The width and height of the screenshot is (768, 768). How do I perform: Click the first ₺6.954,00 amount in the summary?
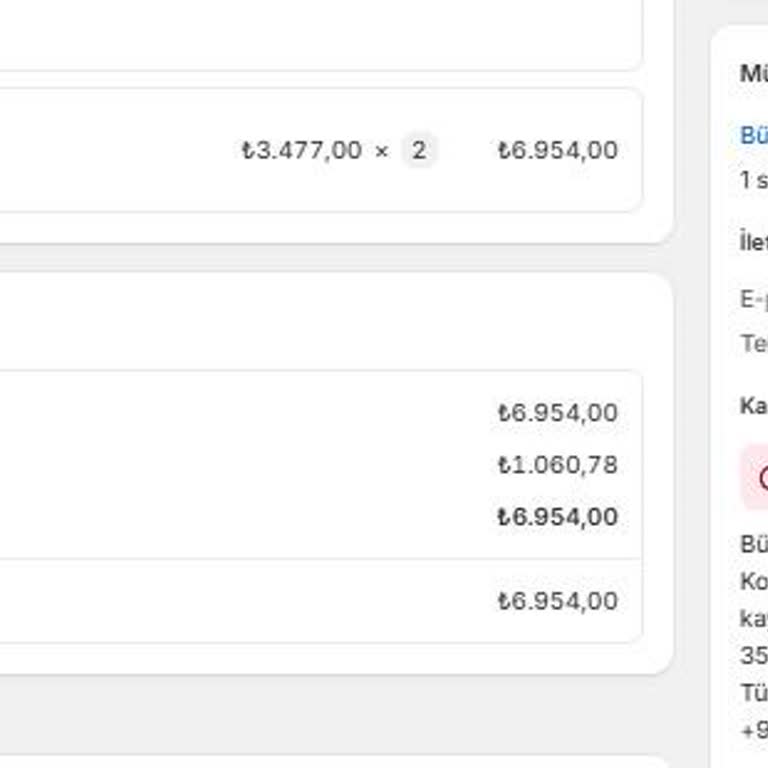[x=557, y=413]
